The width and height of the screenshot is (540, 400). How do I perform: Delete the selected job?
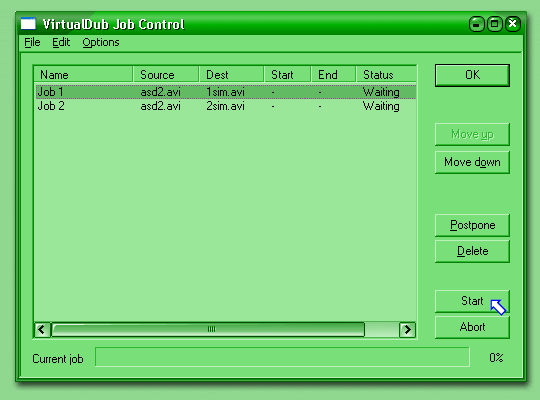(x=472, y=251)
